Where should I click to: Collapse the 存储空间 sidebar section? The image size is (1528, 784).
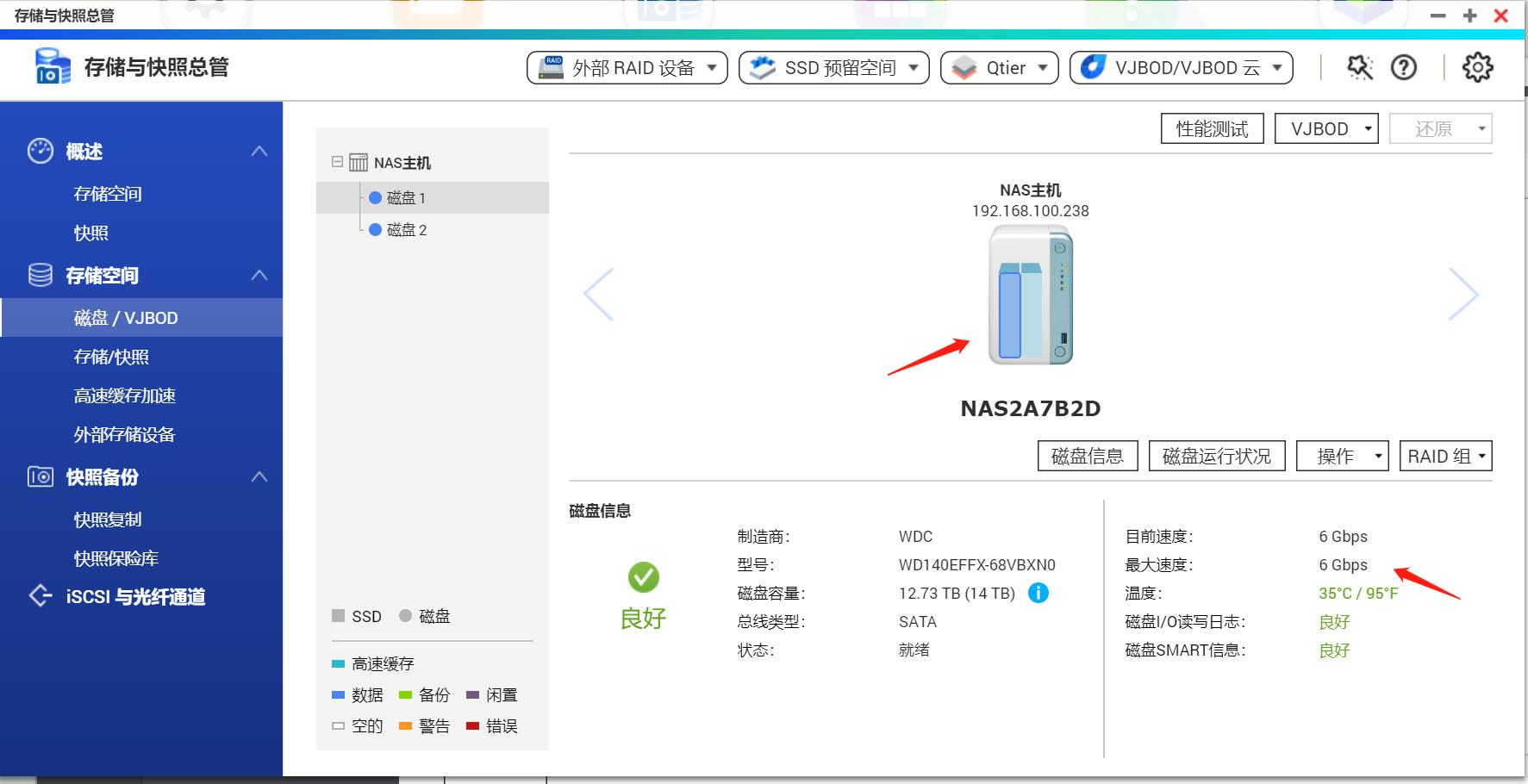pos(259,275)
